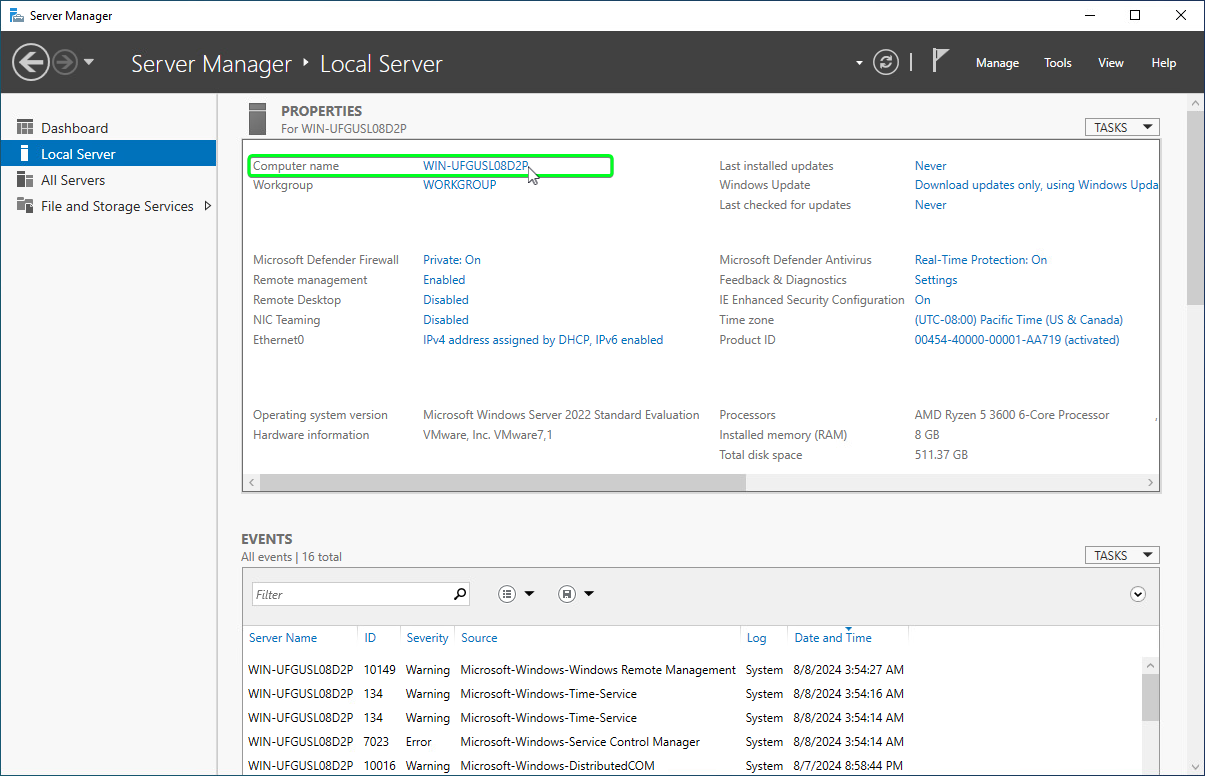Expand the Events filter chevron button
Image resolution: width=1205 pixels, height=776 pixels.
pos(1138,594)
